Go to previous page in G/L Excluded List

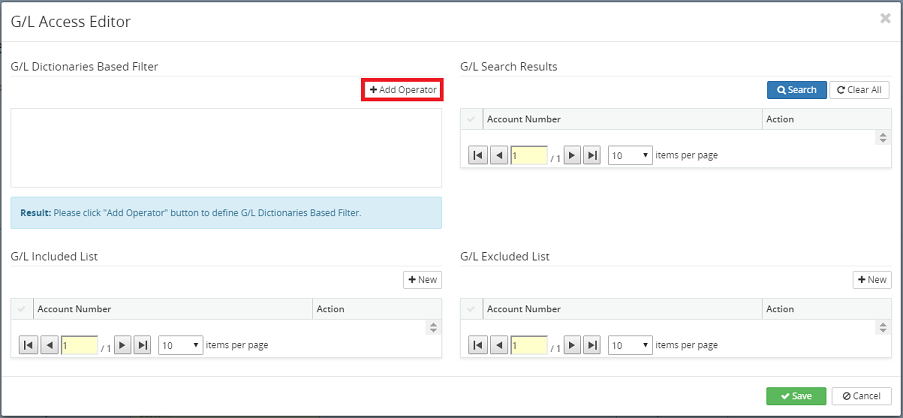point(499,345)
